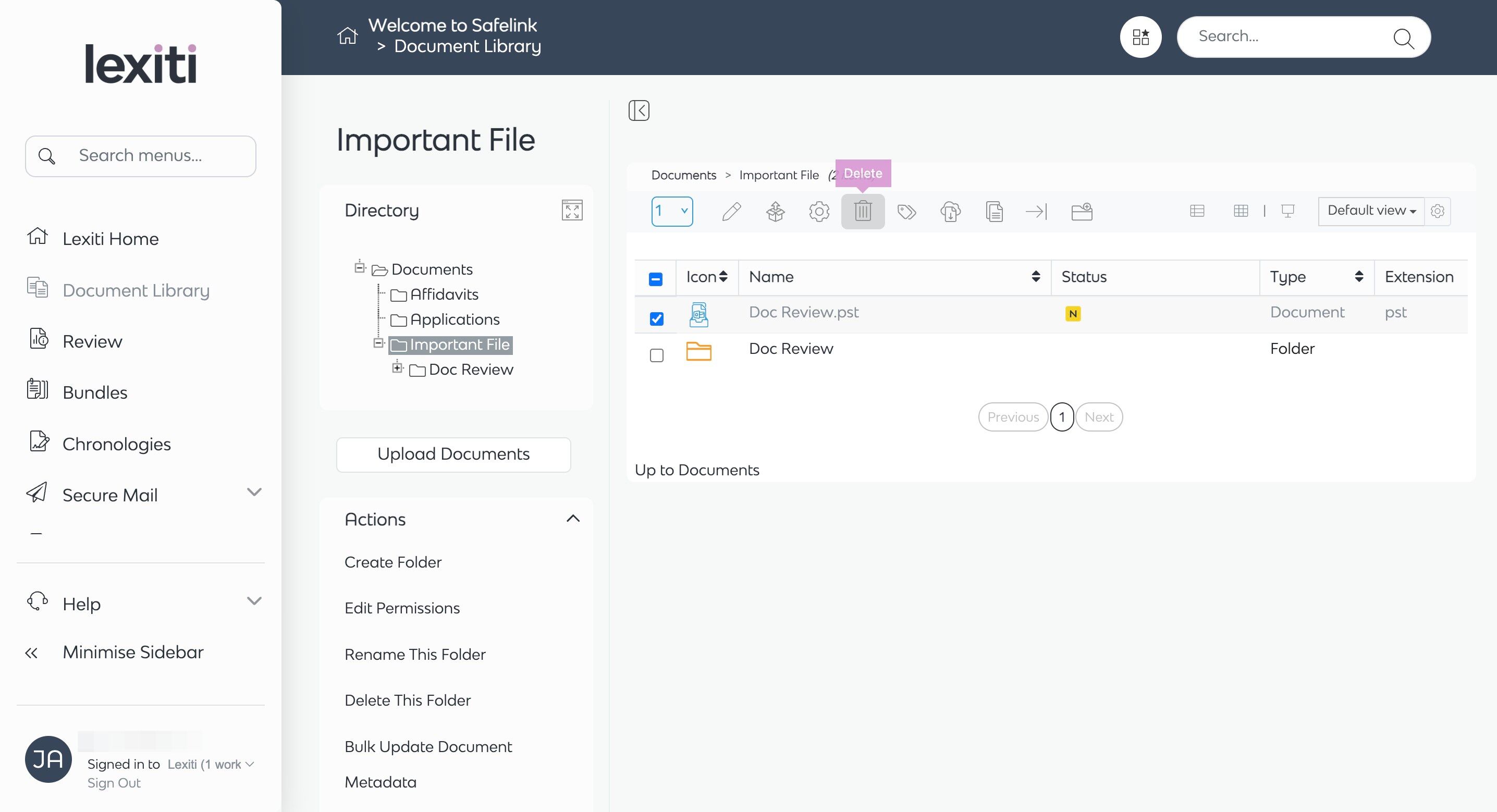Click the pencil edit icon in the toolbar
The image size is (1497, 812).
[x=731, y=211]
